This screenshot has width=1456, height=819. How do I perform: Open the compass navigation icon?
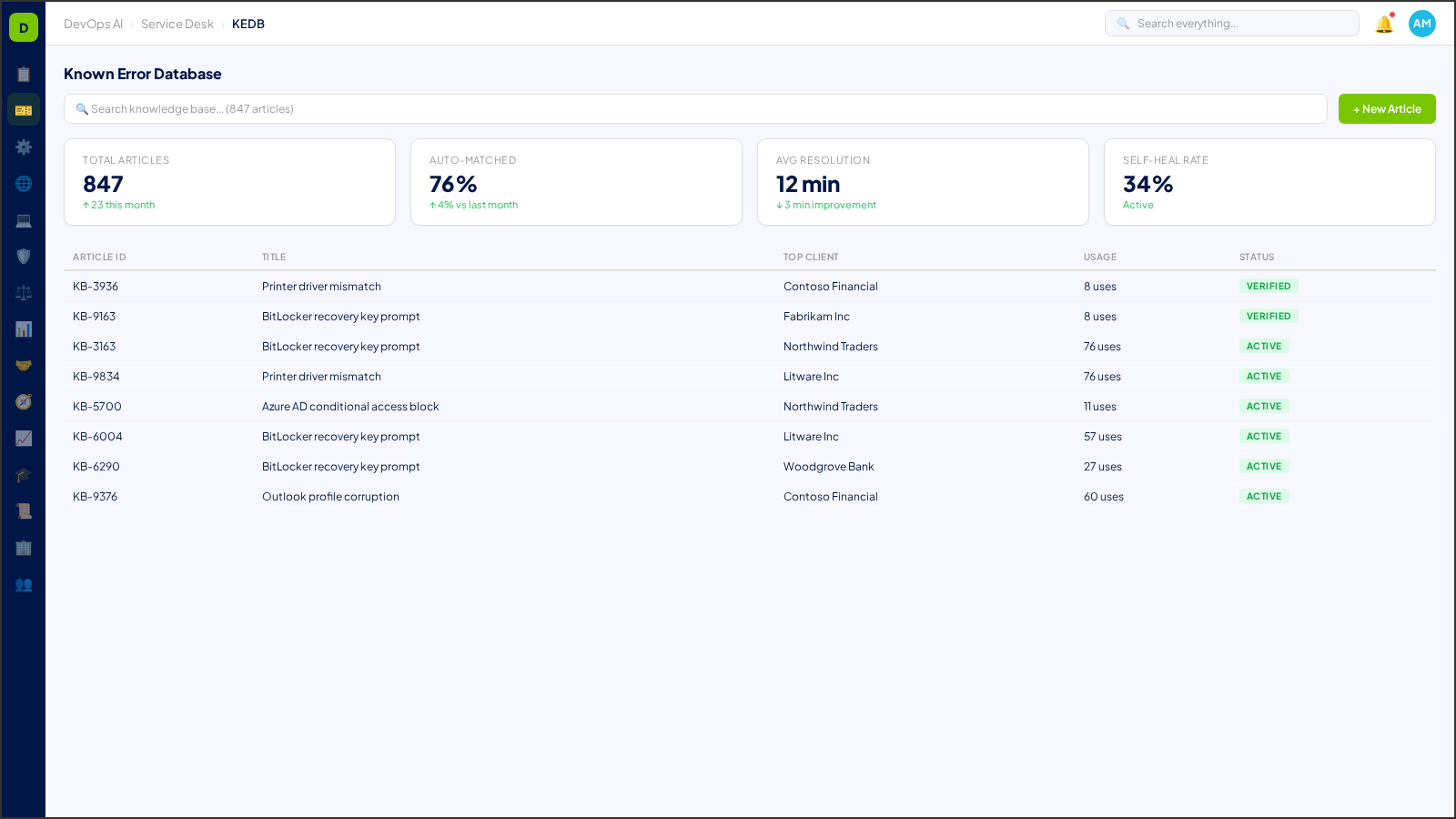tap(24, 401)
